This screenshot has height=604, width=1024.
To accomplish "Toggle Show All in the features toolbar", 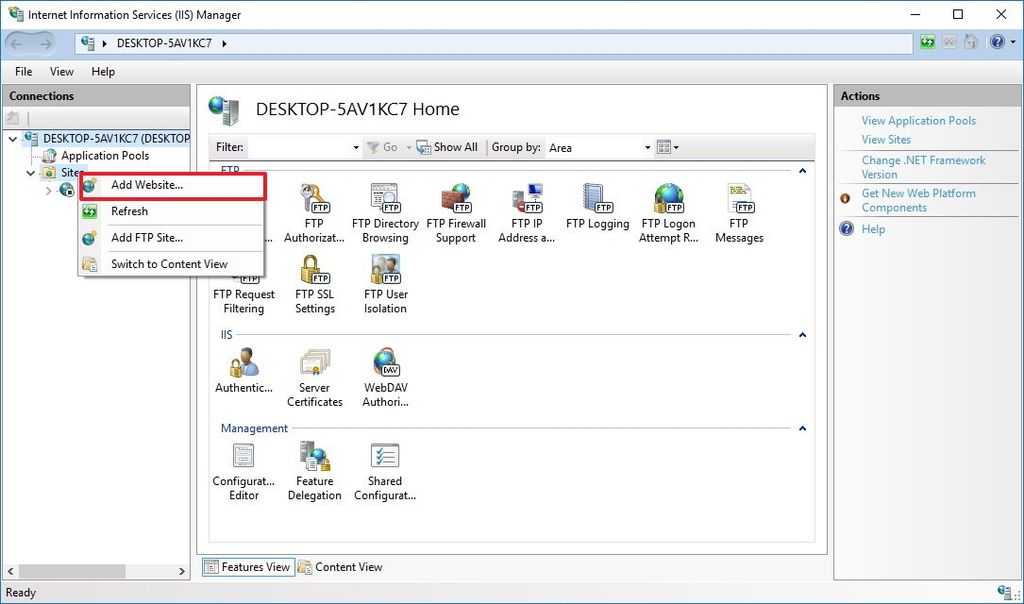I will (x=447, y=147).
